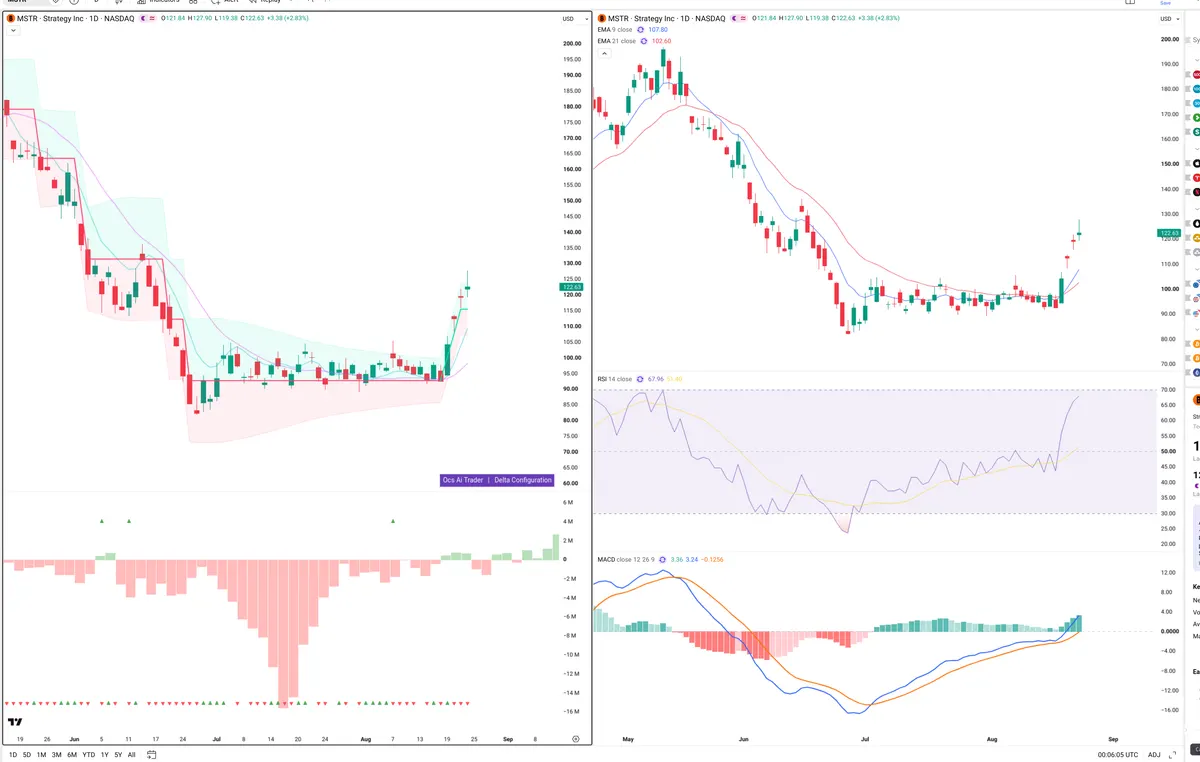Select the 5Y date range
Image resolution: width=1200 pixels, height=762 pixels.
pos(118,754)
